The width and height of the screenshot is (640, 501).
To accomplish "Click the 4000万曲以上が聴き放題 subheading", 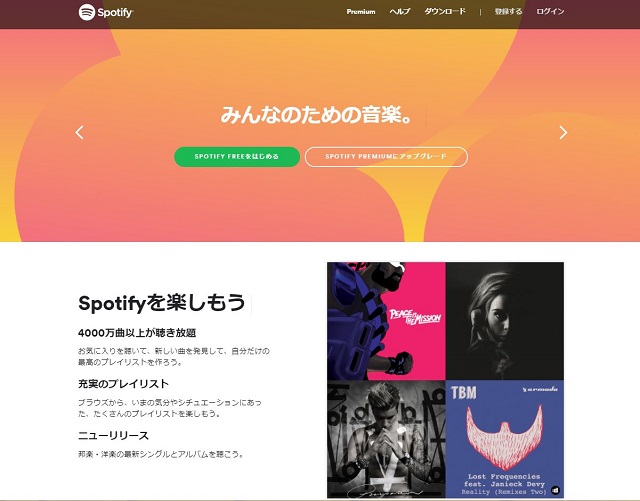I will (137, 333).
